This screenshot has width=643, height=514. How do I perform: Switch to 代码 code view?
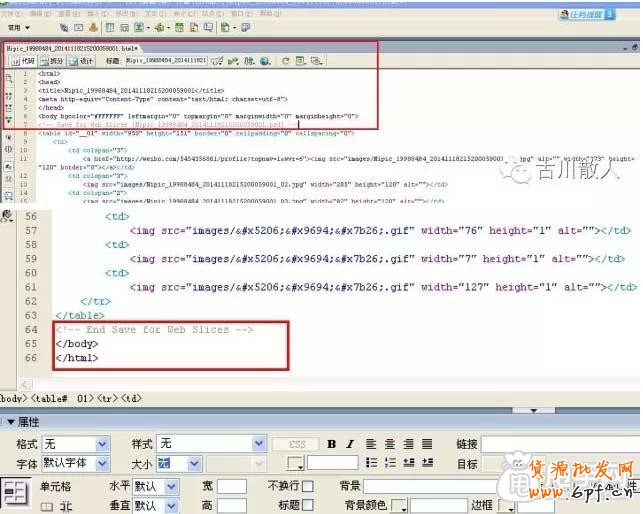(23, 61)
